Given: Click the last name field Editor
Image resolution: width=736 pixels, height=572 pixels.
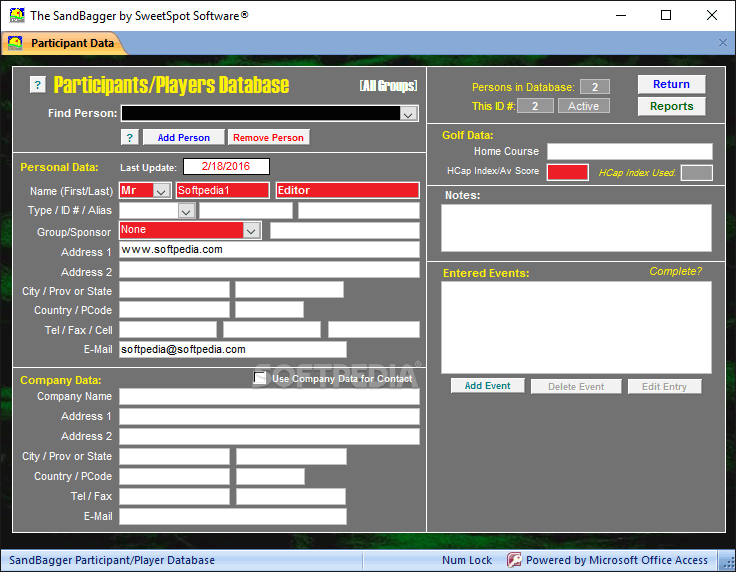Looking at the screenshot, I should click(347, 191).
